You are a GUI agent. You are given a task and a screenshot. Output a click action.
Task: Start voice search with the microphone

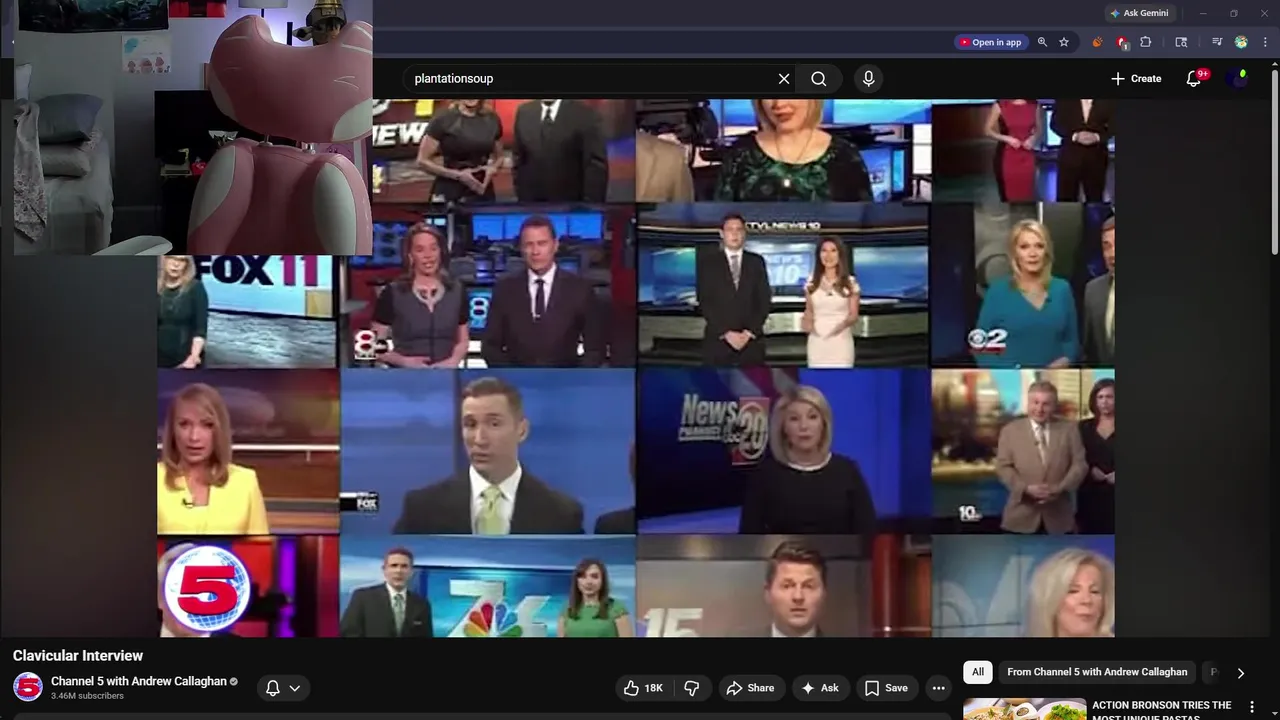868,79
